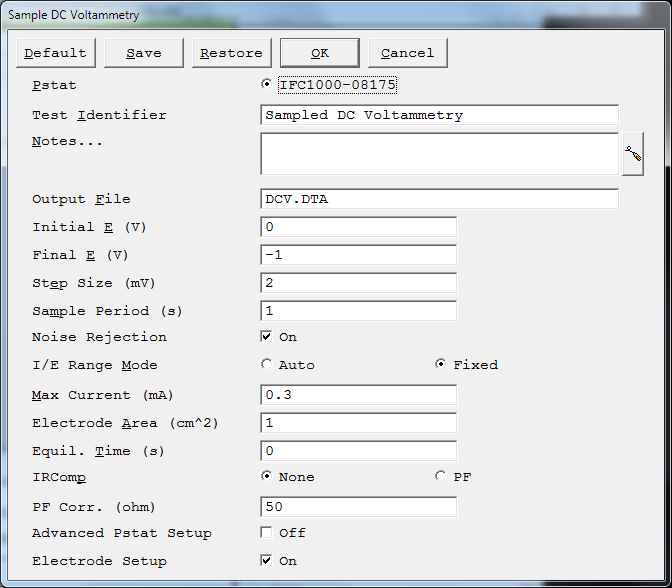Select the IFC1000-08175 Pstat radio button
Viewport: 672px width, 588px height.
[x=266, y=84]
